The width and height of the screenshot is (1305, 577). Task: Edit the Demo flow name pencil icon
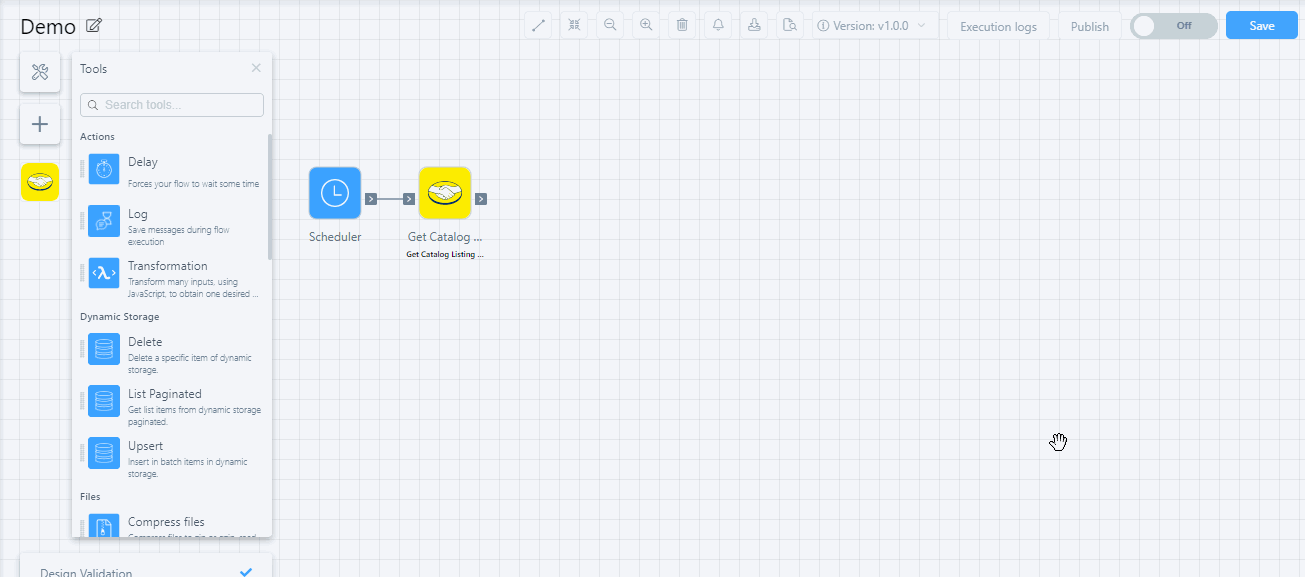pyautogui.click(x=94, y=26)
